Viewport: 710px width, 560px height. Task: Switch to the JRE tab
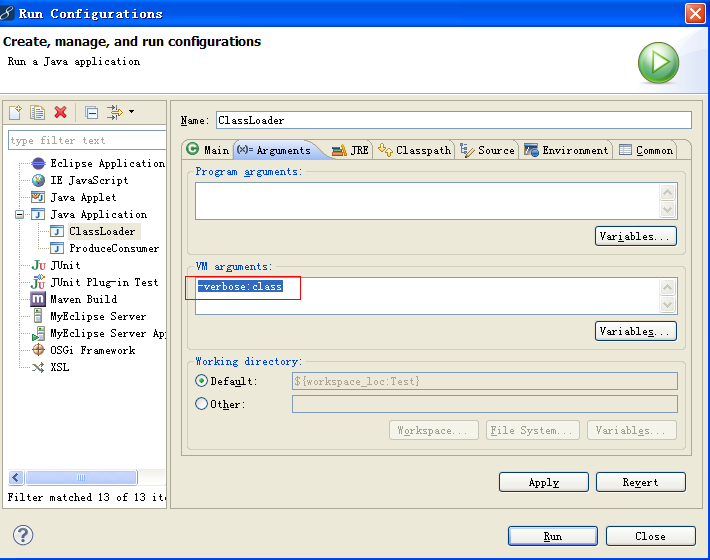(350, 150)
